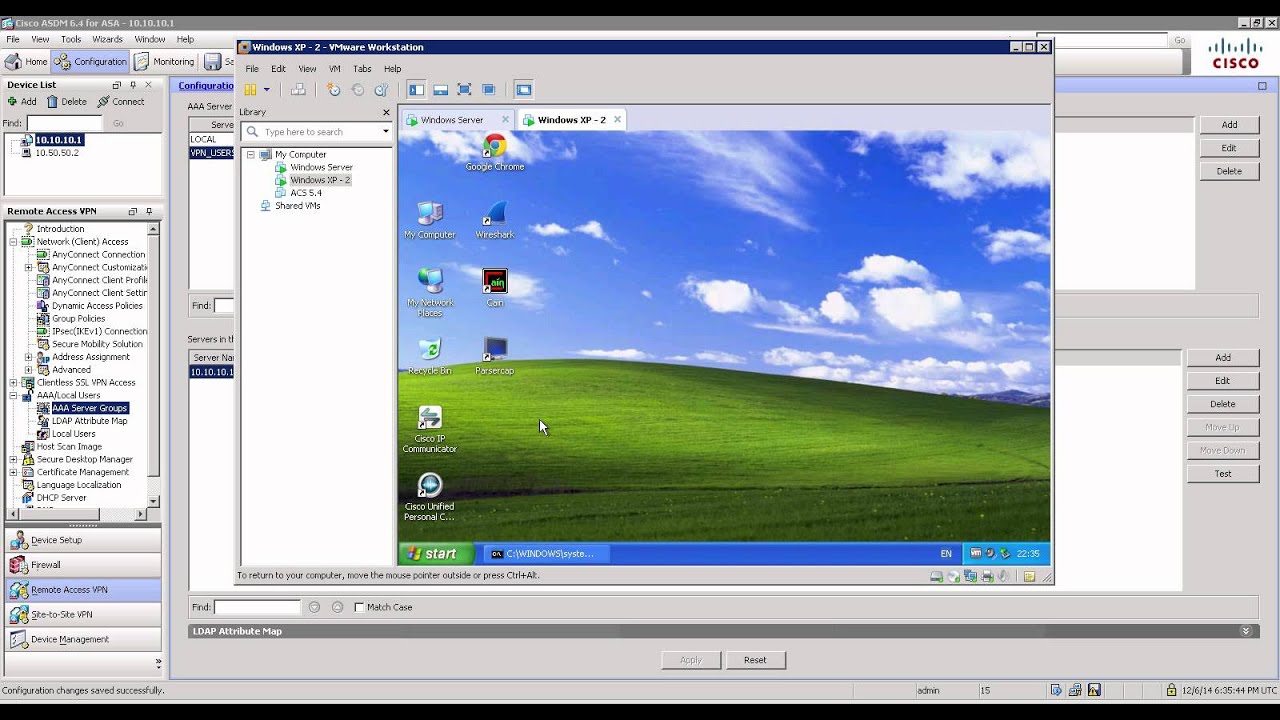Open VMware VM menu
This screenshot has width=1280, height=720.
(x=334, y=69)
